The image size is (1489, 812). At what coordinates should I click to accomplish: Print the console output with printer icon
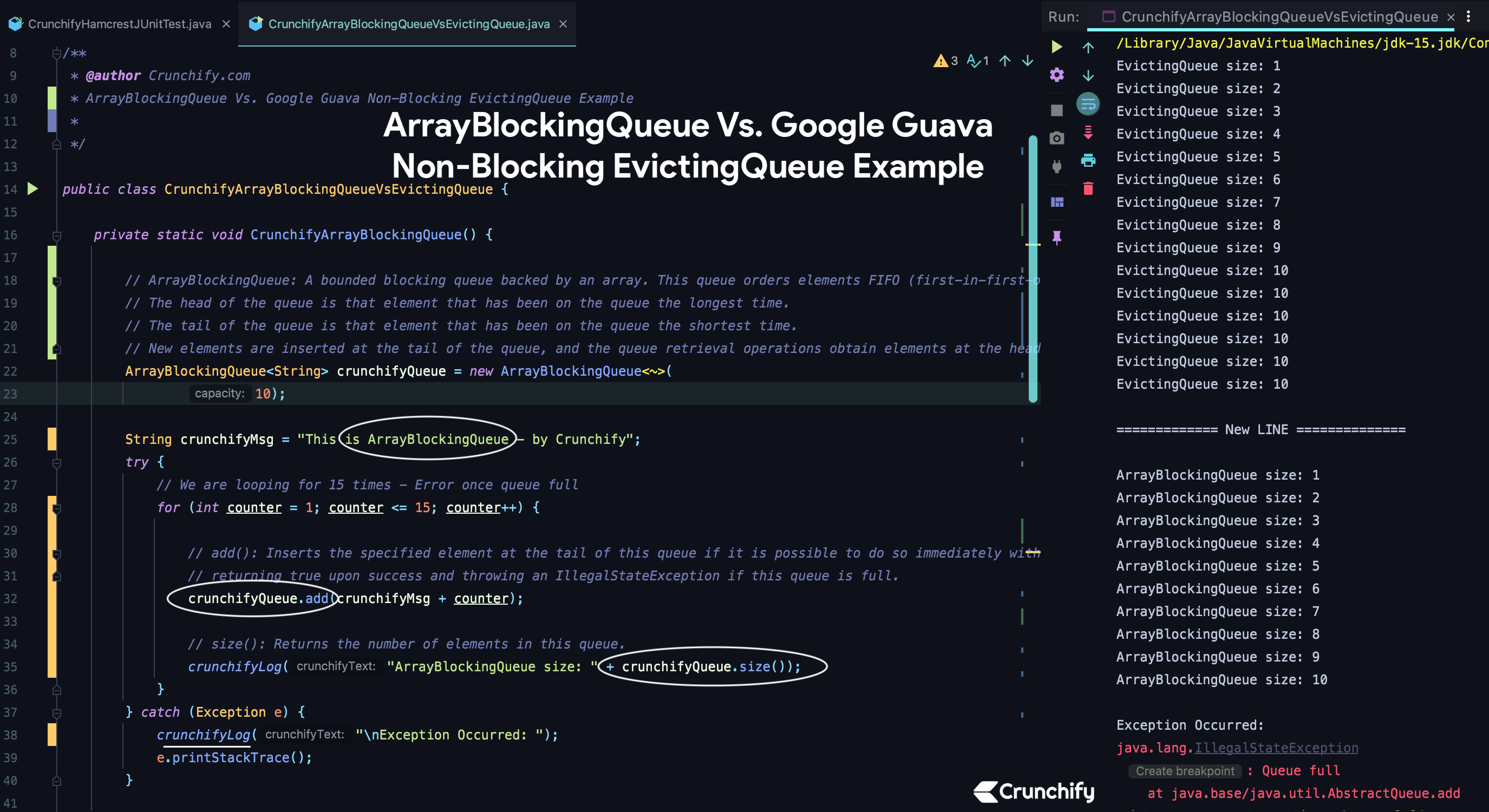coord(1088,161)
